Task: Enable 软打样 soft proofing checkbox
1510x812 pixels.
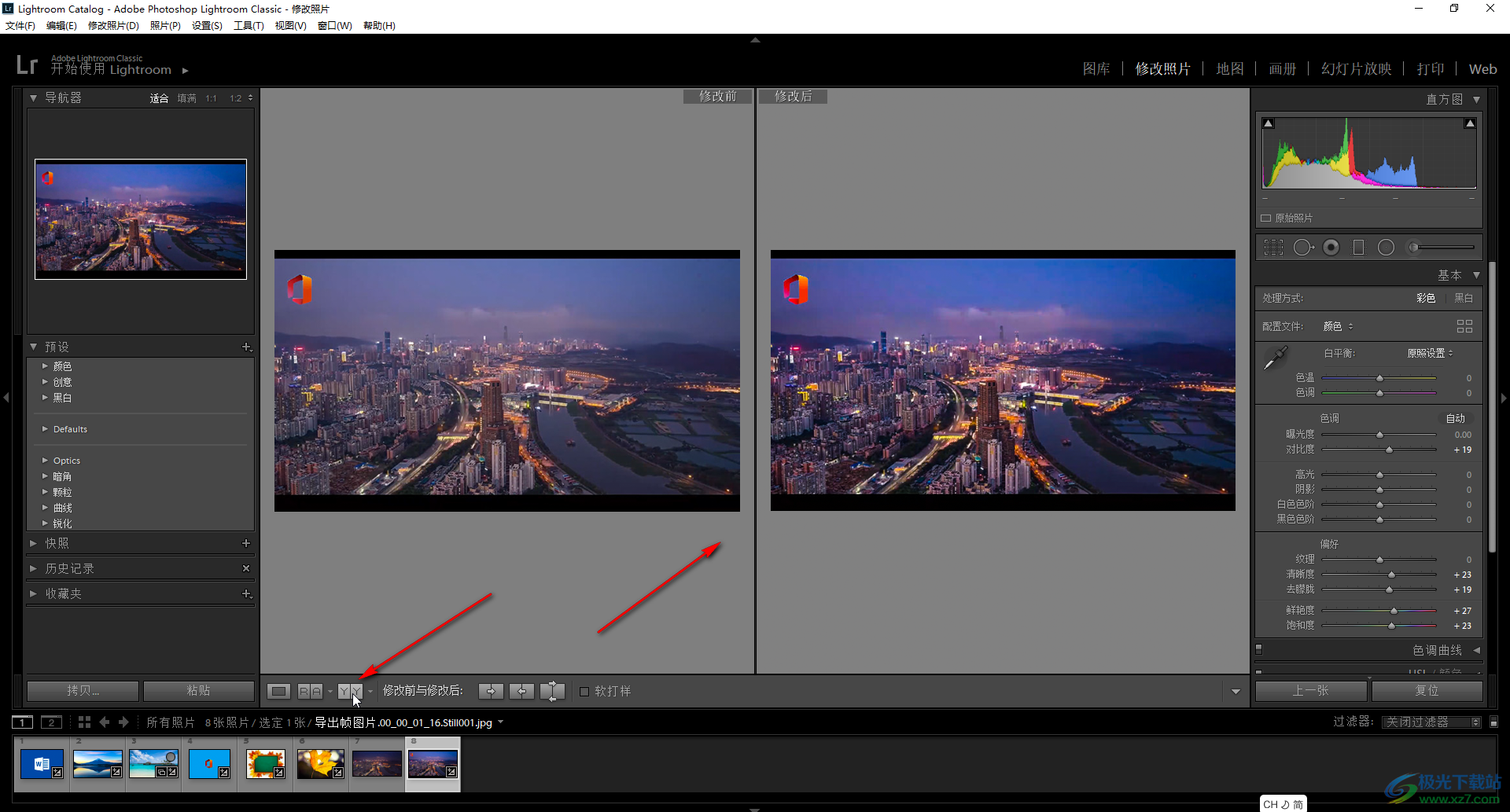Action: coord(584,692)
